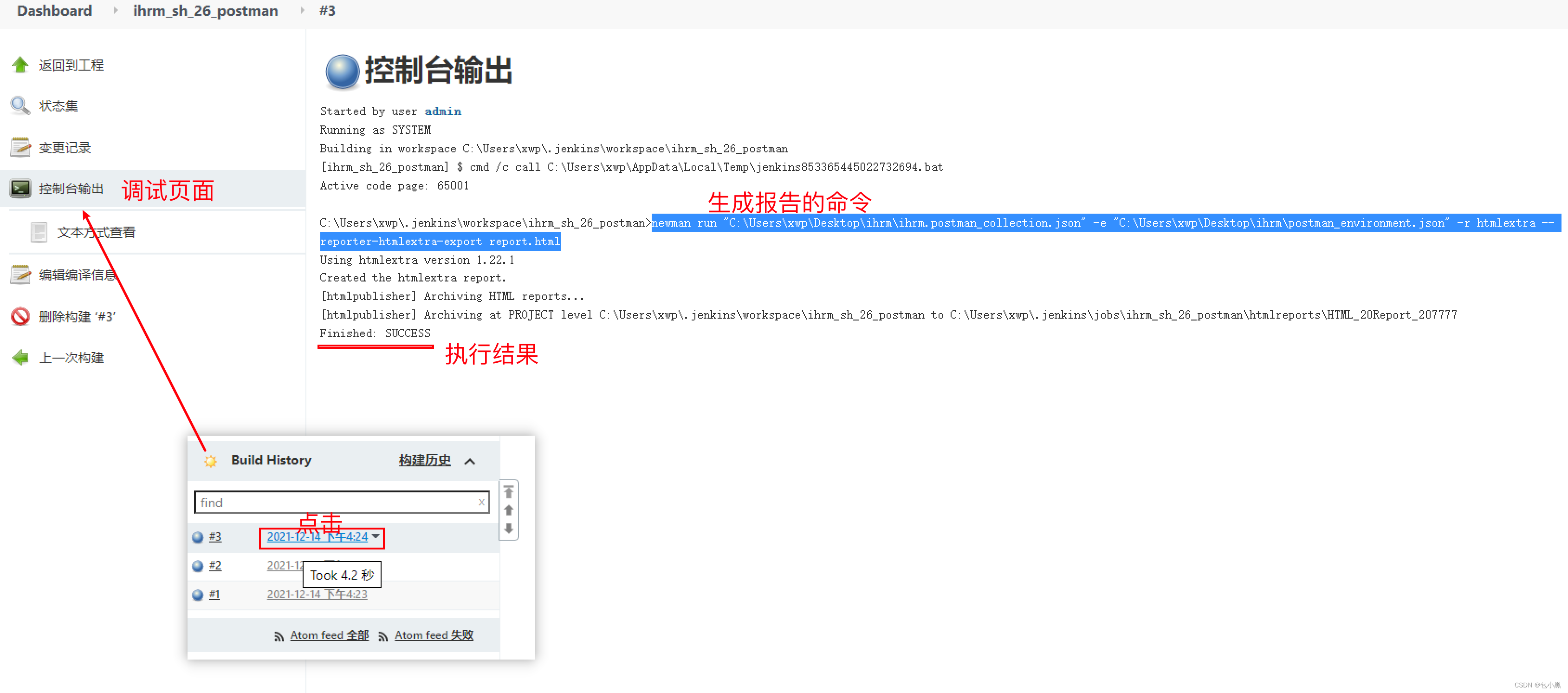
Task: Open the 构建历史 trend link
Action: click(425, 460)
